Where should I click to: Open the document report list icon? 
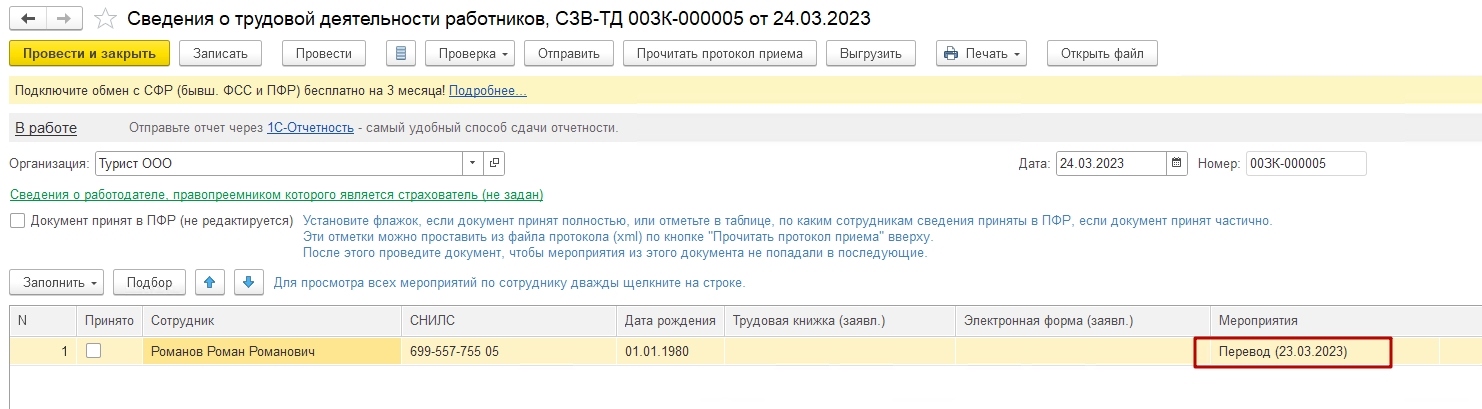(400, 53)
